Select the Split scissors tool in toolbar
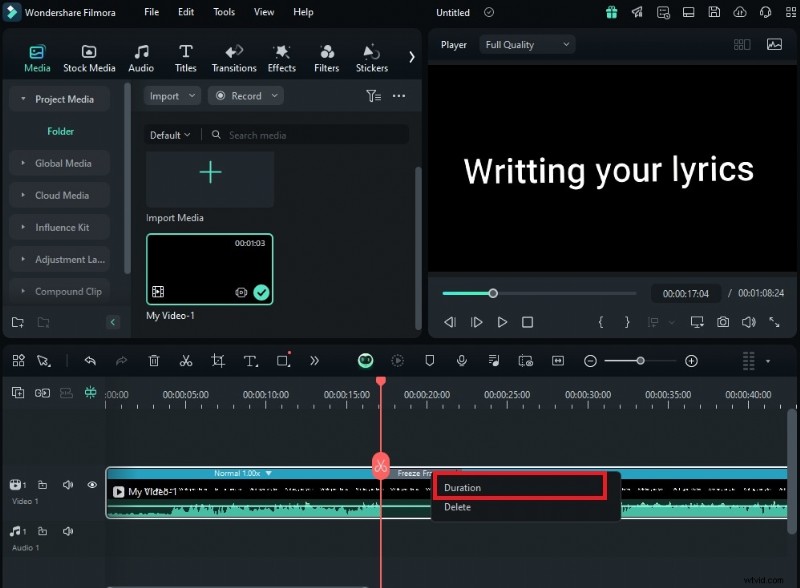The image size is (800, 588). pos(186,361)
